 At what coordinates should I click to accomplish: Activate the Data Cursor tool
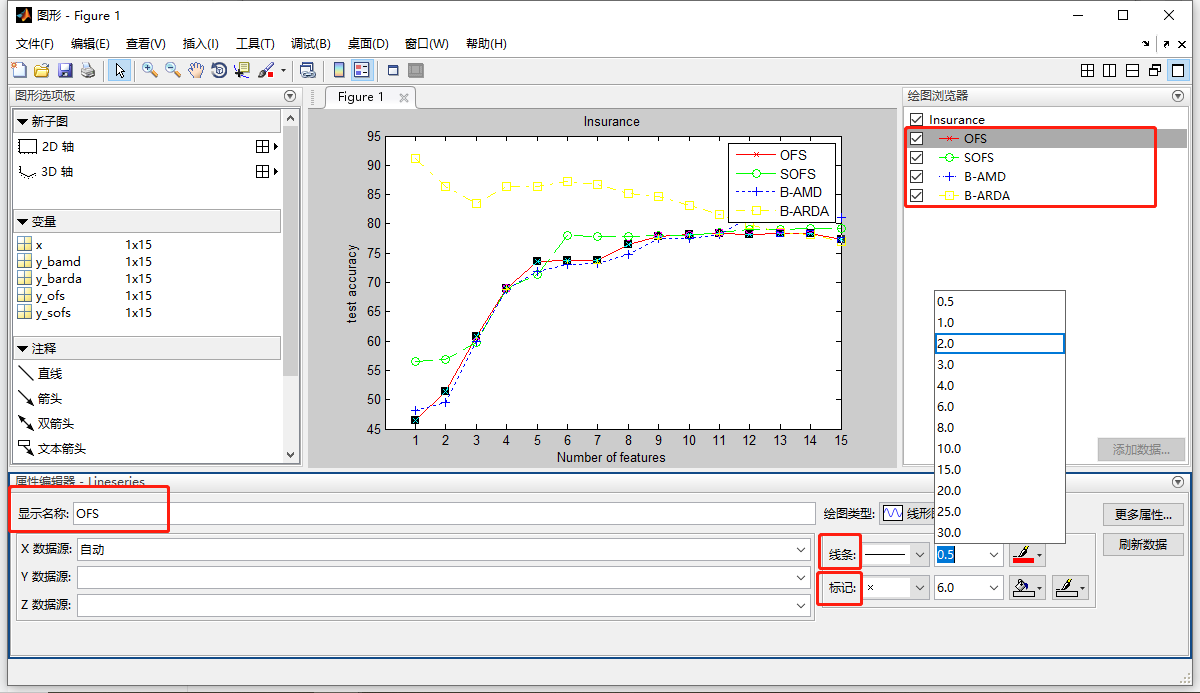click(242, 70)
